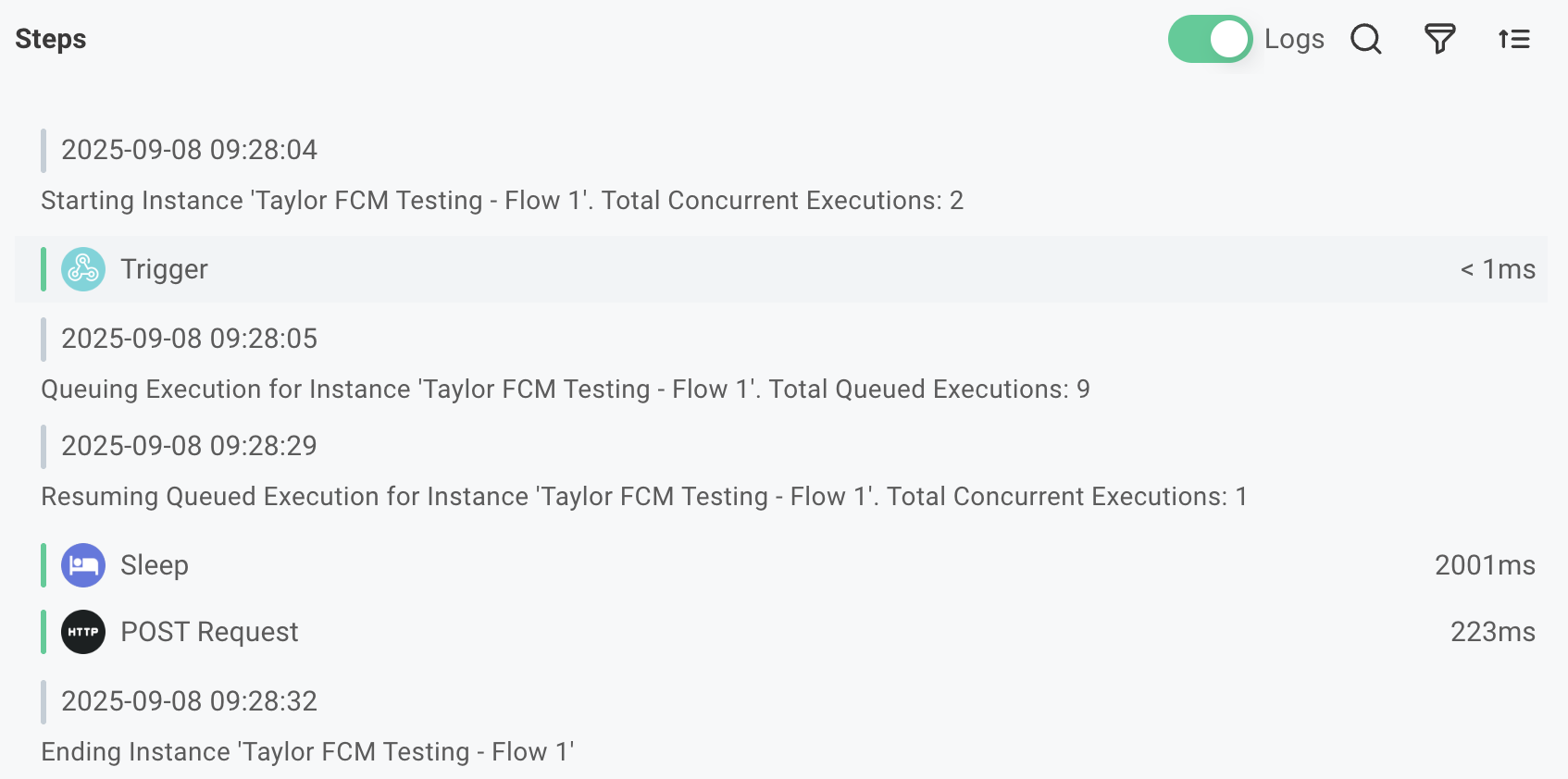Click the Ending Instance log message

coord(307,752)
